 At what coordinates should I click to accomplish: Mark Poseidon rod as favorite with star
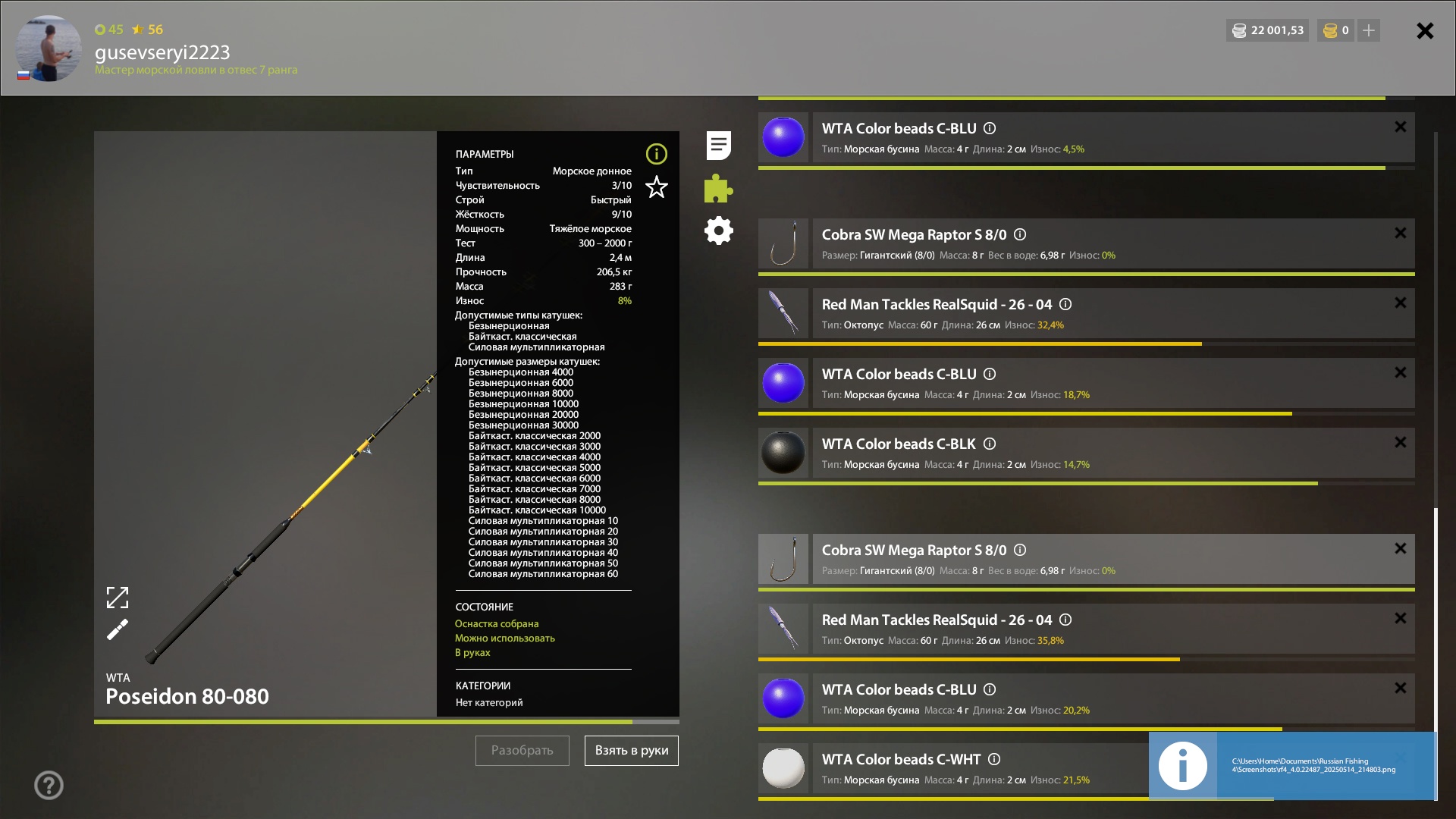[656, 187]
